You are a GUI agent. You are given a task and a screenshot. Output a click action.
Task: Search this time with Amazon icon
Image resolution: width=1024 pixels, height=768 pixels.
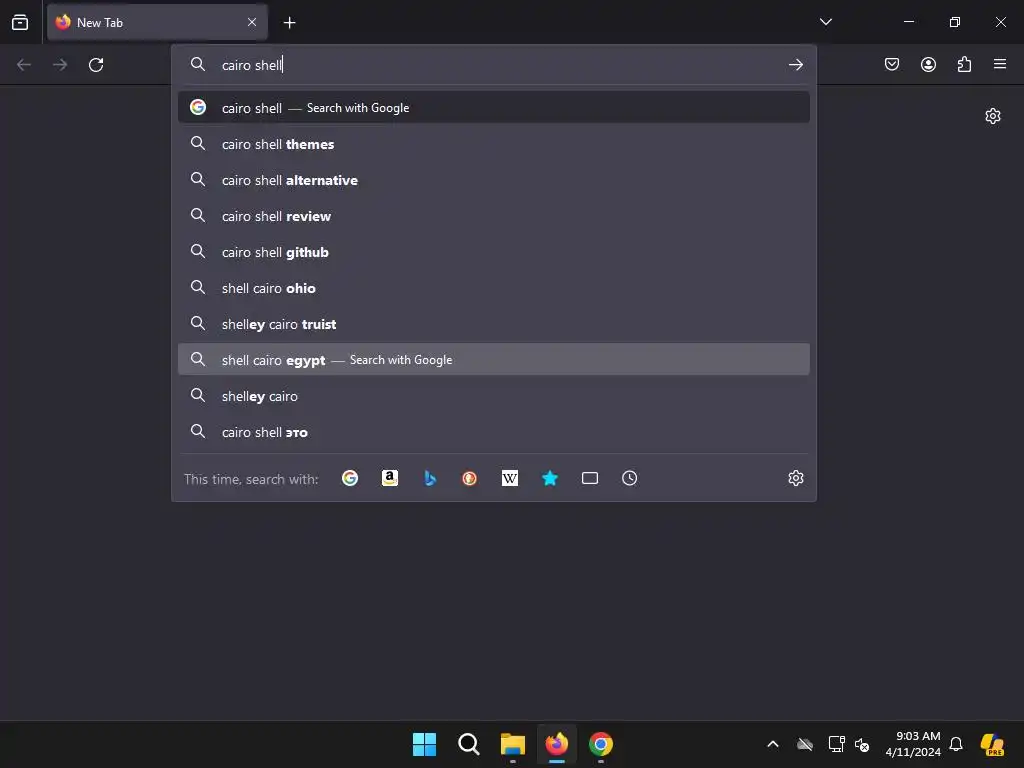pos(390,479)
